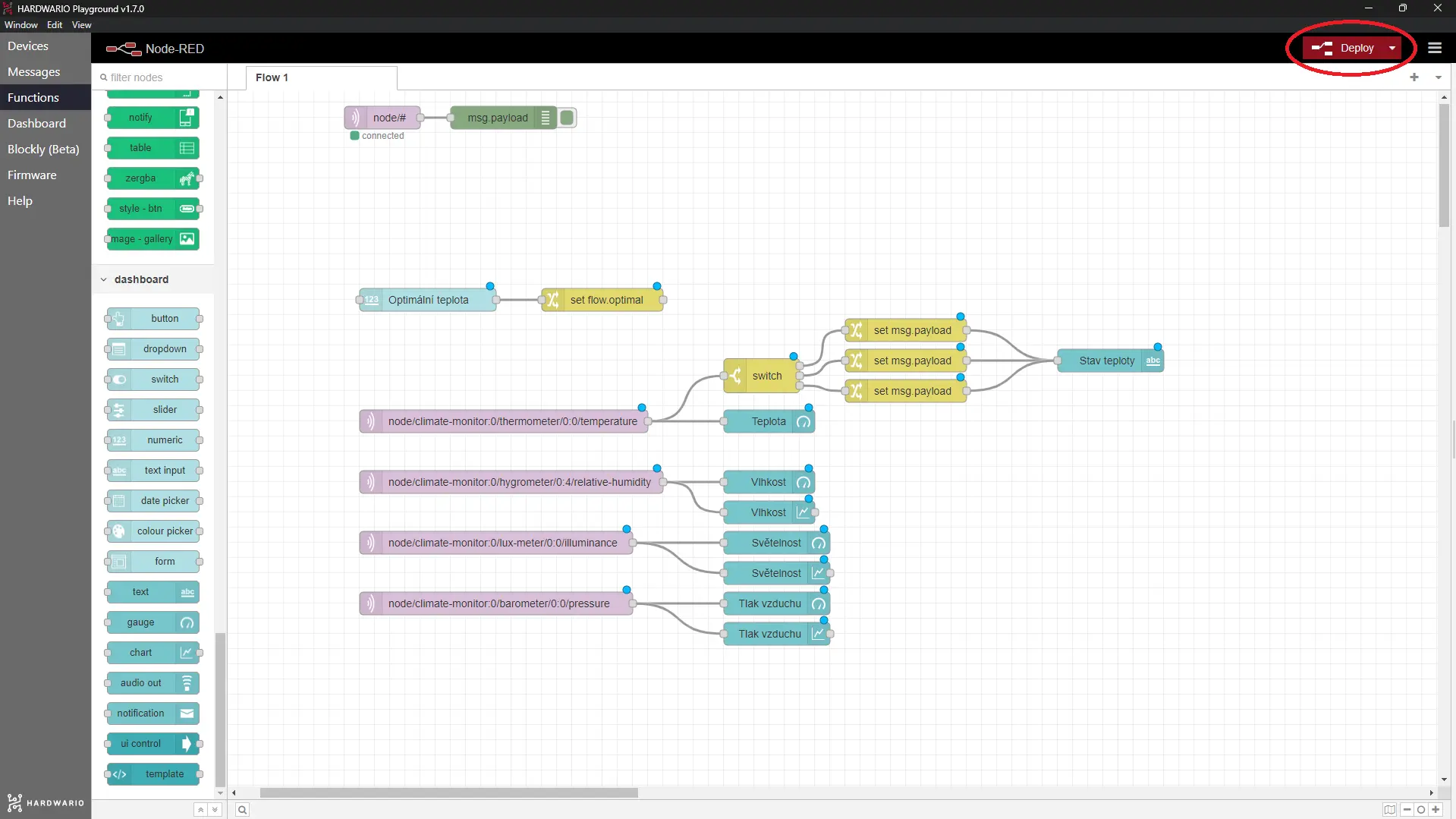This screenshot has width=1456, height=819.
Task: Select the set flow.optimal change node
Action: tap(602, 300)
